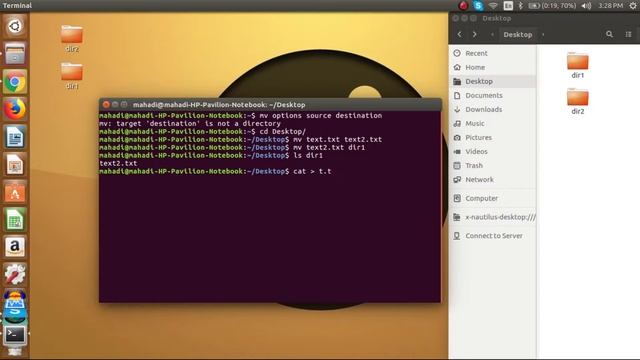Click the mv 'not a directory' error line

tap(190, 123)
